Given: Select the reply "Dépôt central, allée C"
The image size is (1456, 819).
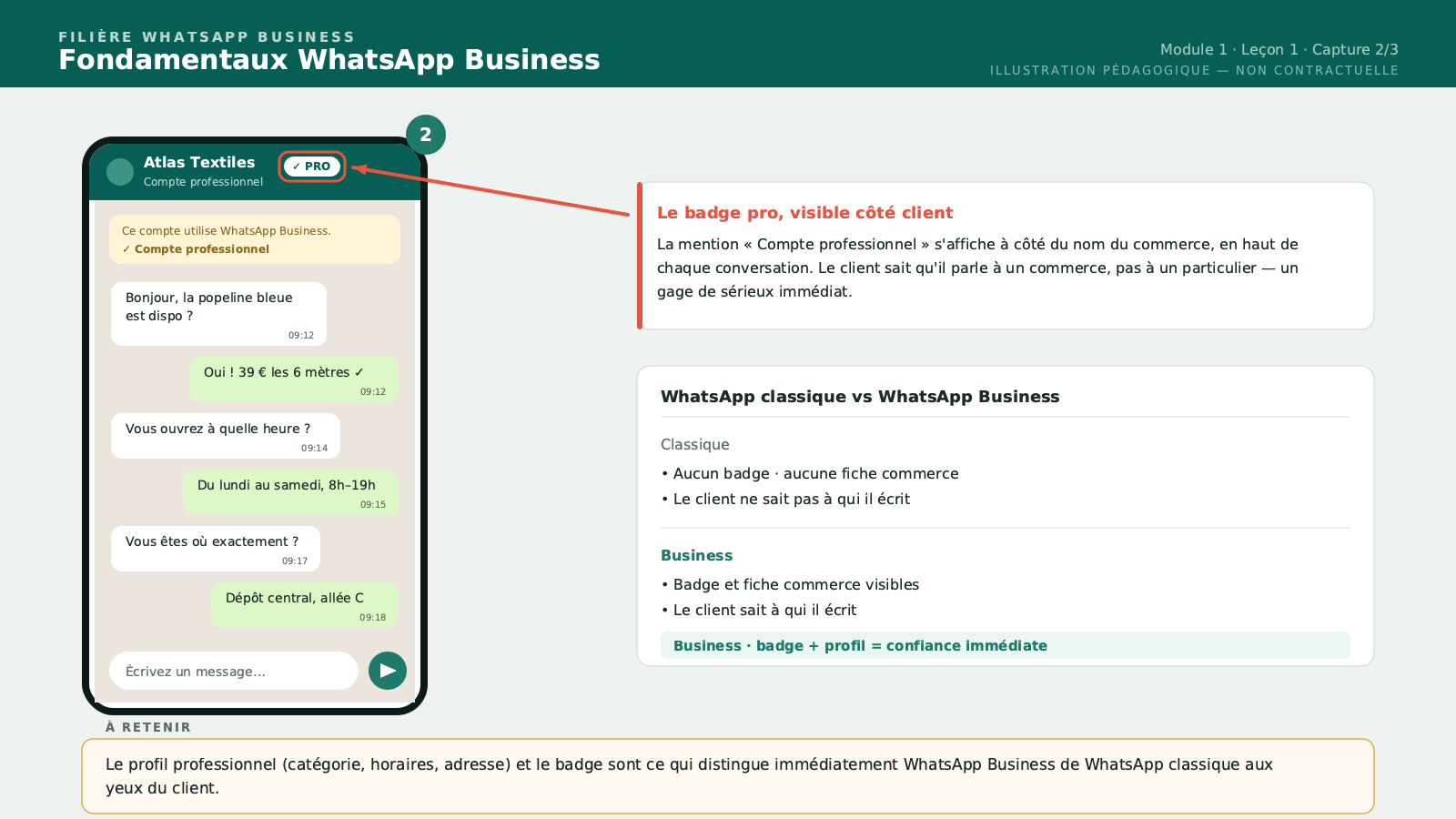Looking at the screenshot, I should coord(304,605).
